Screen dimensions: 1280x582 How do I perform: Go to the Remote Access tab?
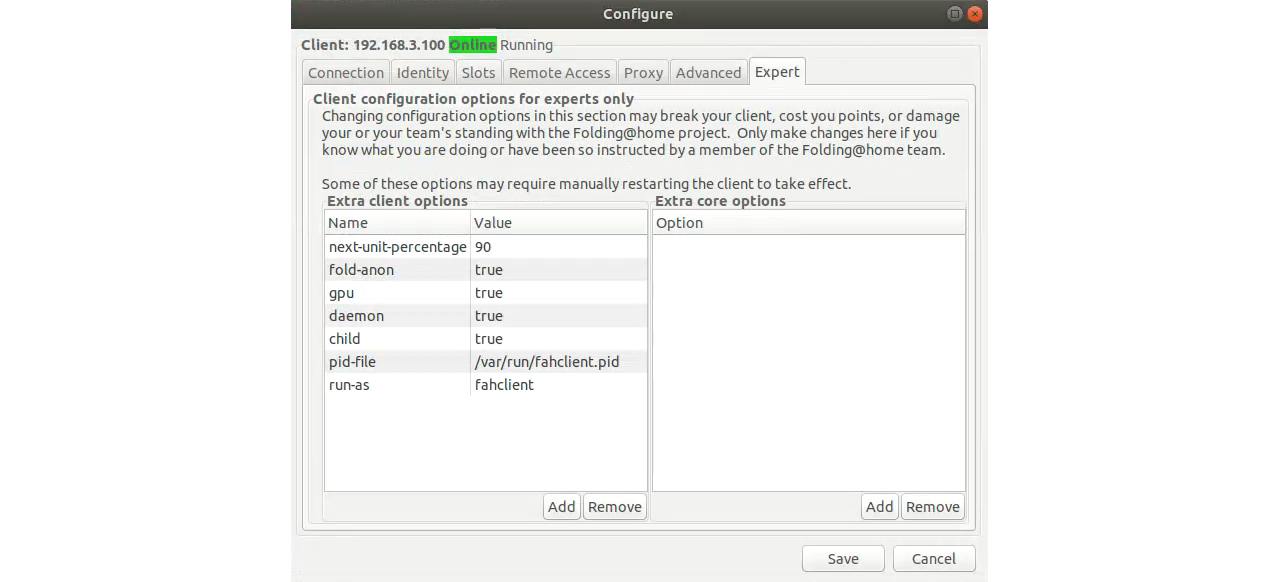pyautogui.click(x=559, y=72)
